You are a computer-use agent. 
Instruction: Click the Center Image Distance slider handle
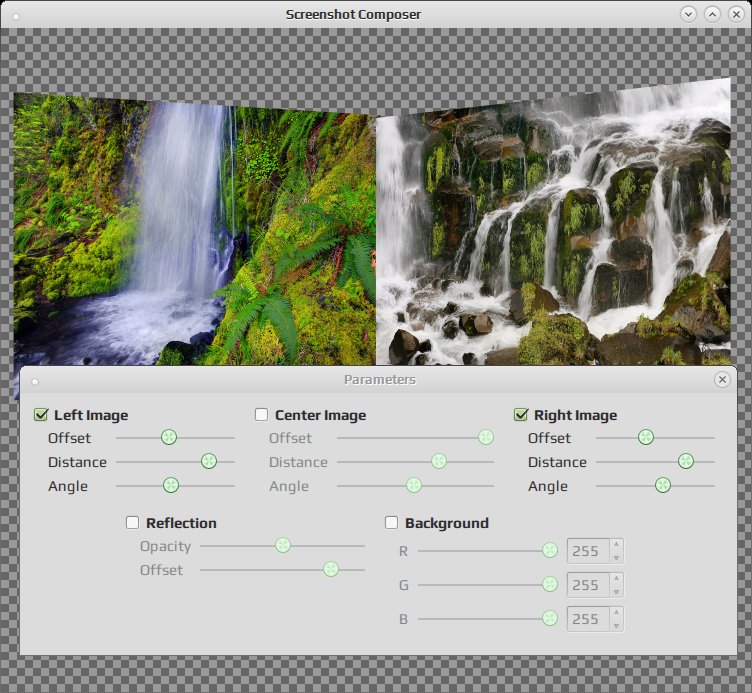click(x=439, y=461)
